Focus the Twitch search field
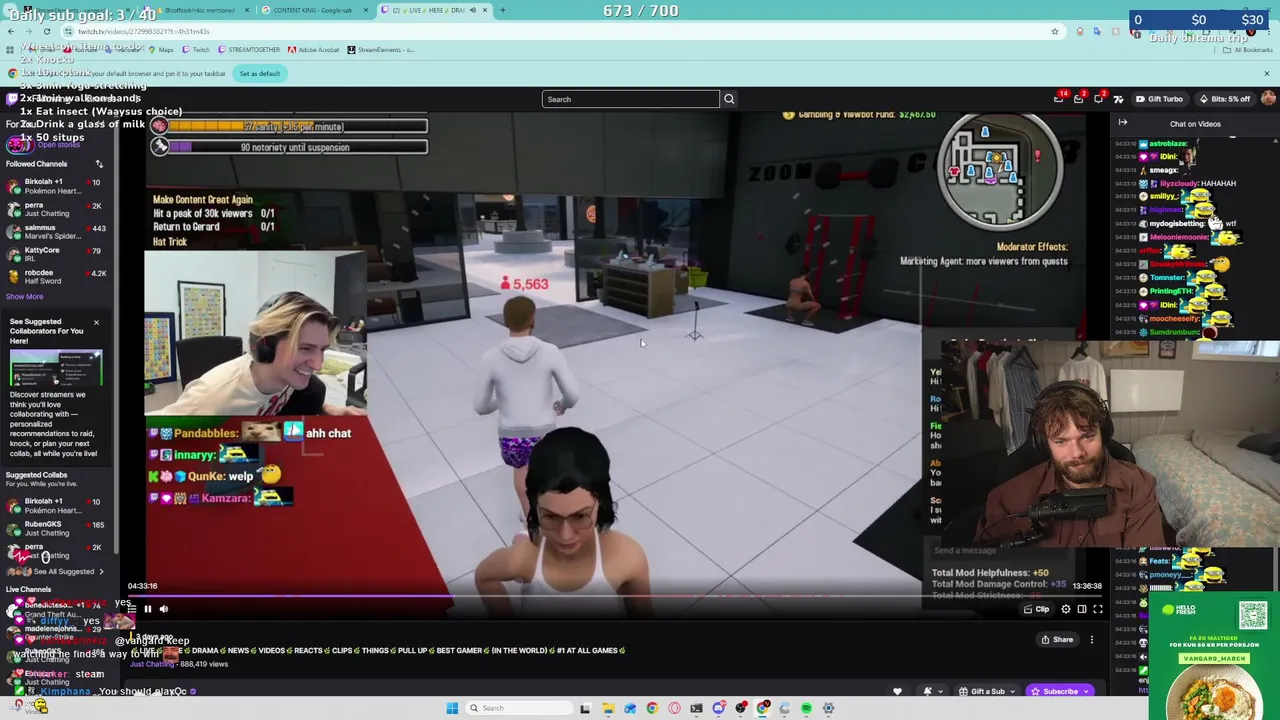1280x720 pixels. (630, 99)
